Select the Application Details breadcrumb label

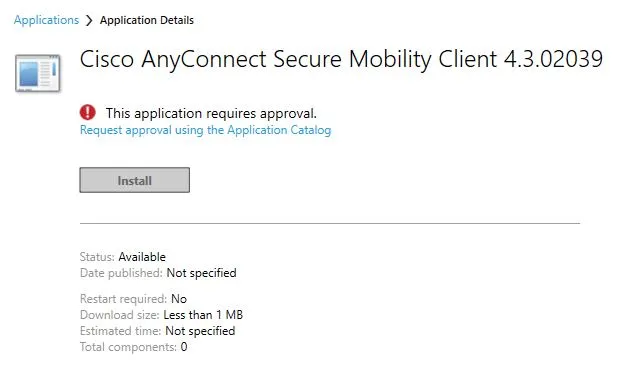click(x=147, y=20)
